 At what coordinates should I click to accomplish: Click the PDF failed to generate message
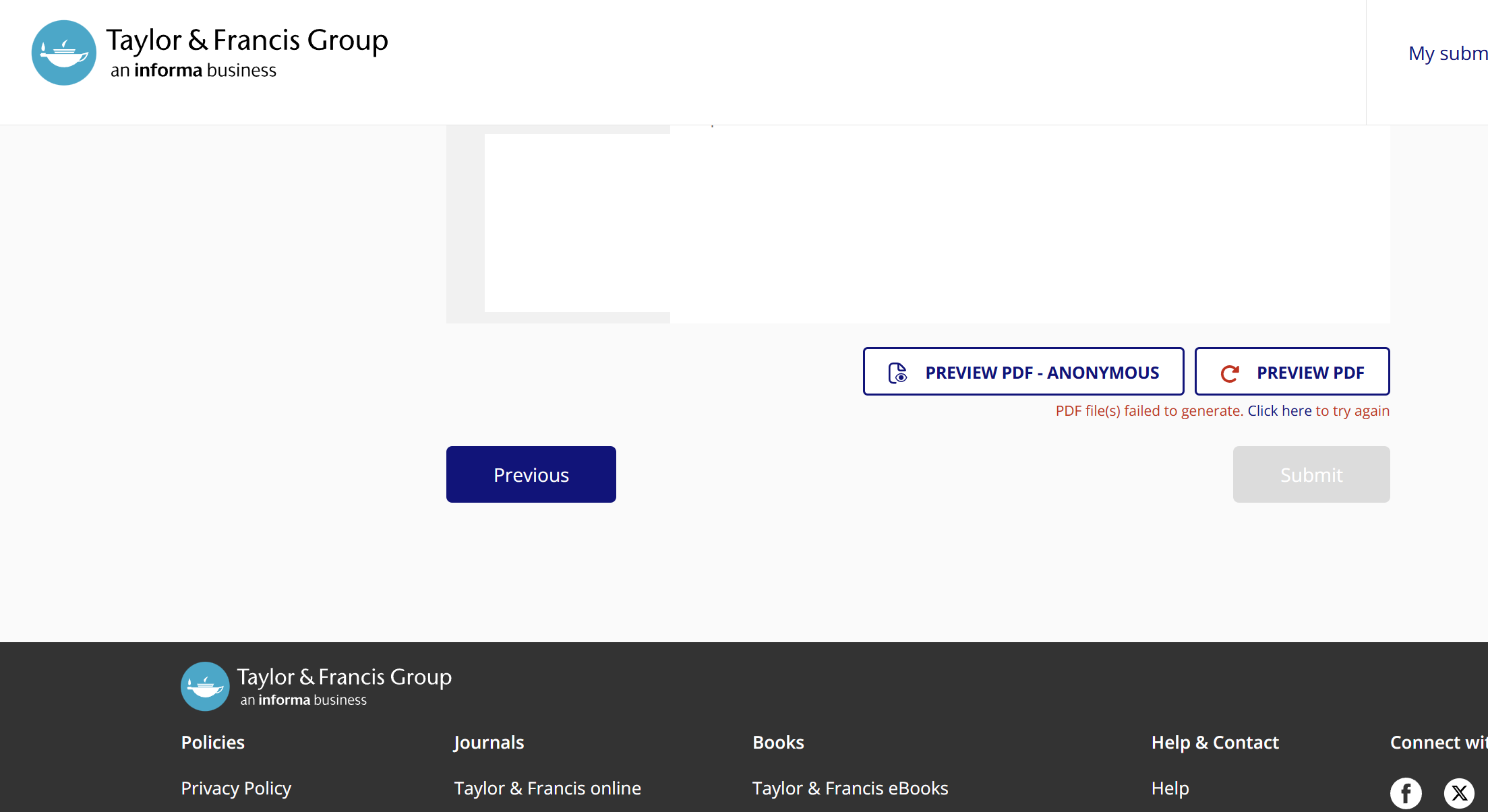(x=1149, y=411)
